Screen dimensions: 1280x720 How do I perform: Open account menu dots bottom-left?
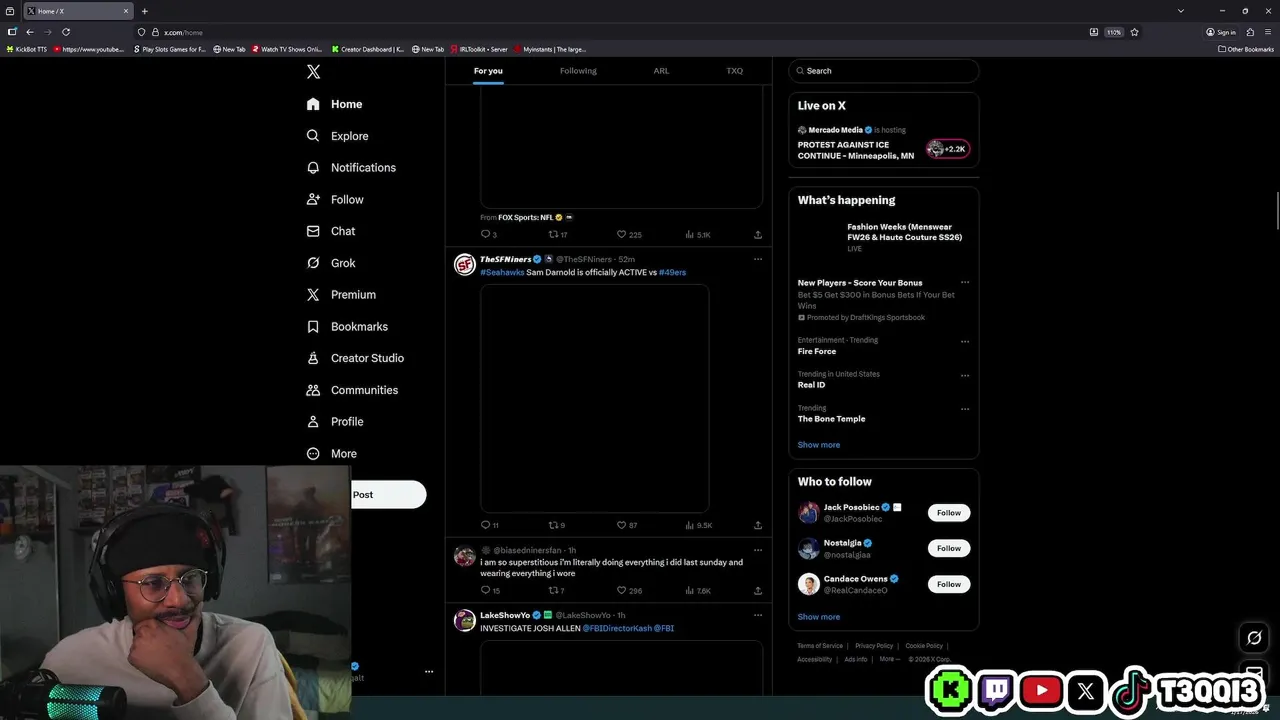pyautogui.click(x=429, y=671)
